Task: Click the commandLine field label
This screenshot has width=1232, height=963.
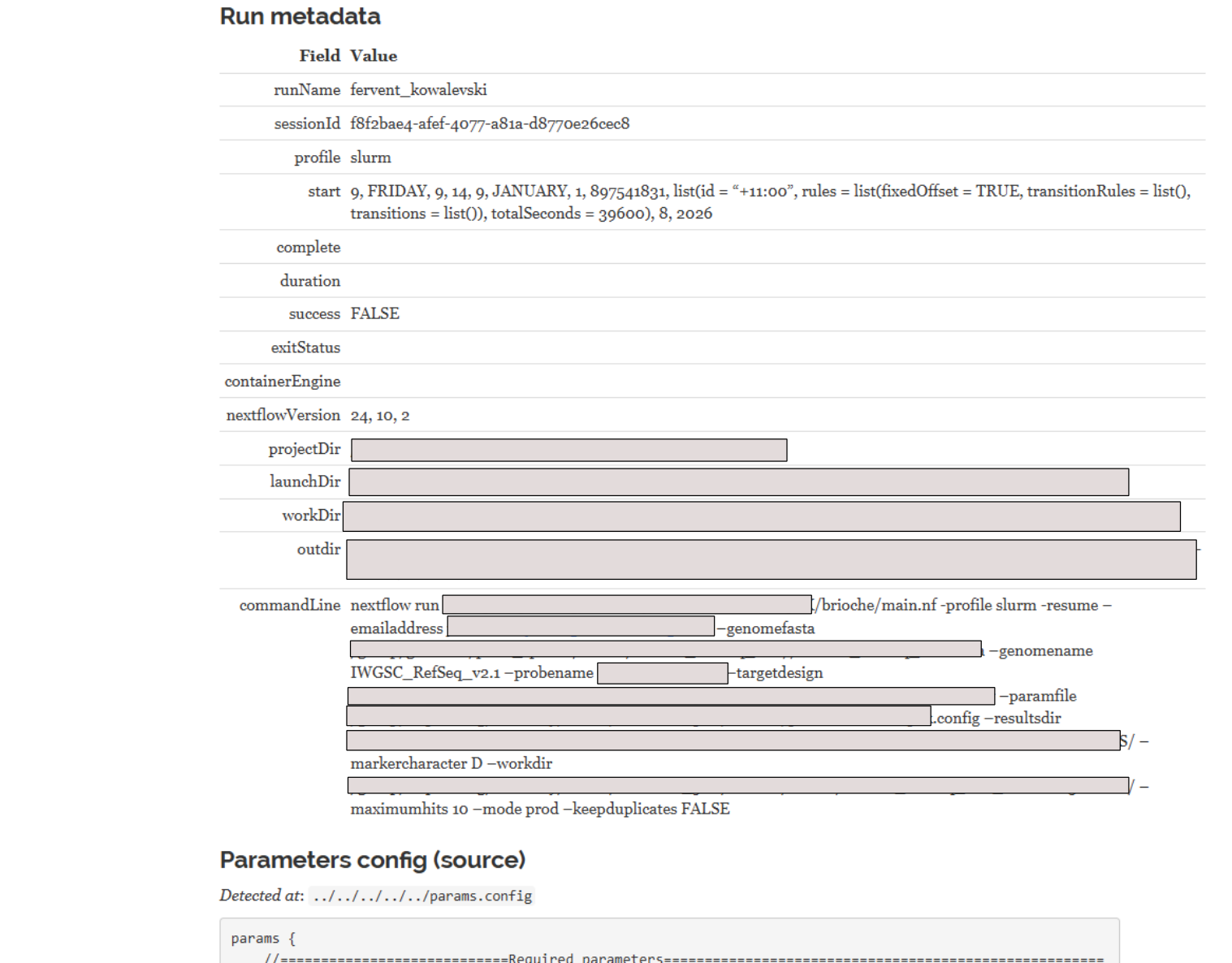Action: (289, 606)
